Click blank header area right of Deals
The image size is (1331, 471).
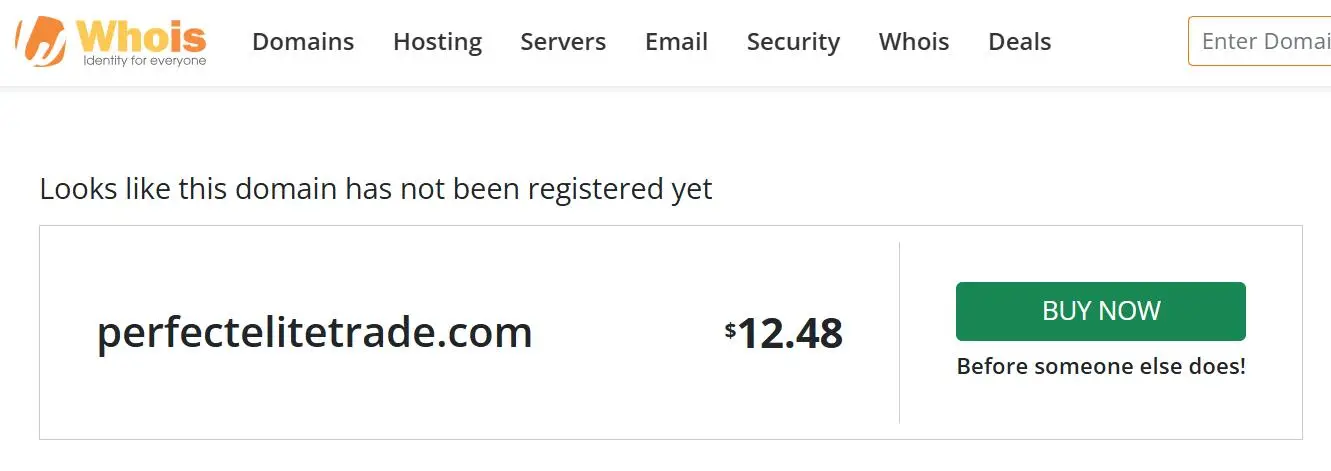1120,42
